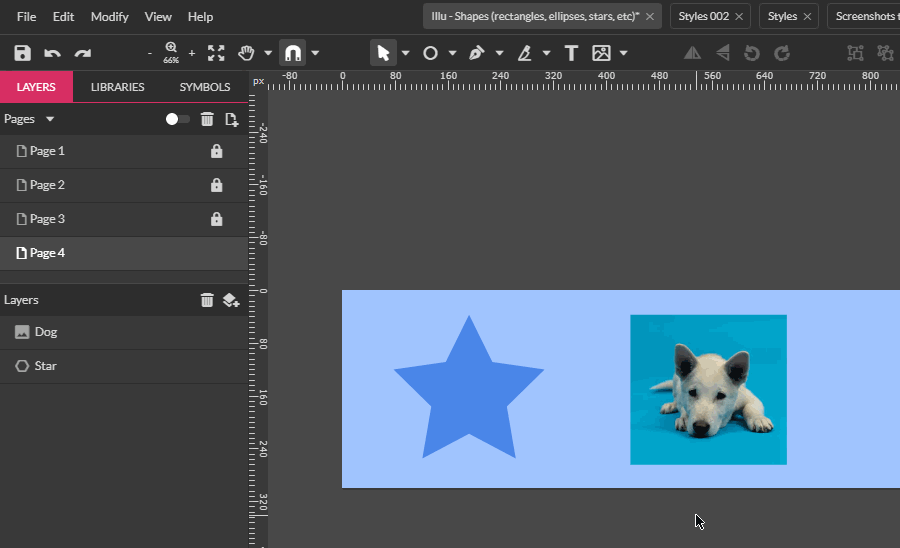Select the ellipse shape tool
The width and height of the screenshot is (900, 548).
(430, 53)
